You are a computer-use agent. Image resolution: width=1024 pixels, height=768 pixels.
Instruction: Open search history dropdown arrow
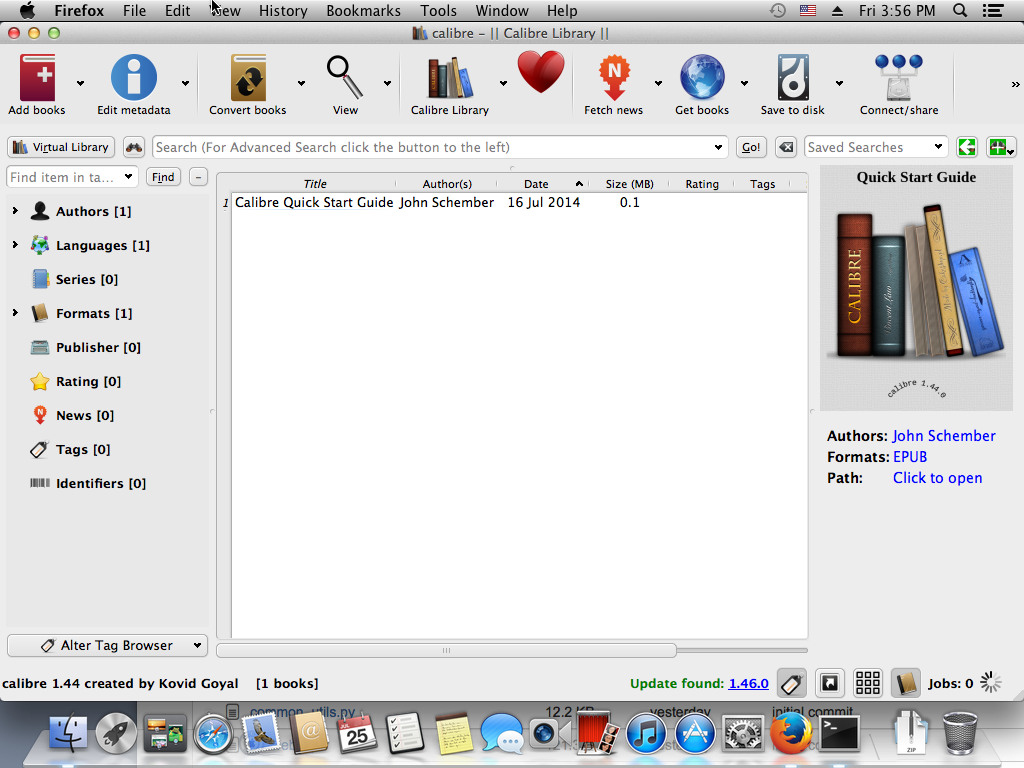click(x=718, y=147)
